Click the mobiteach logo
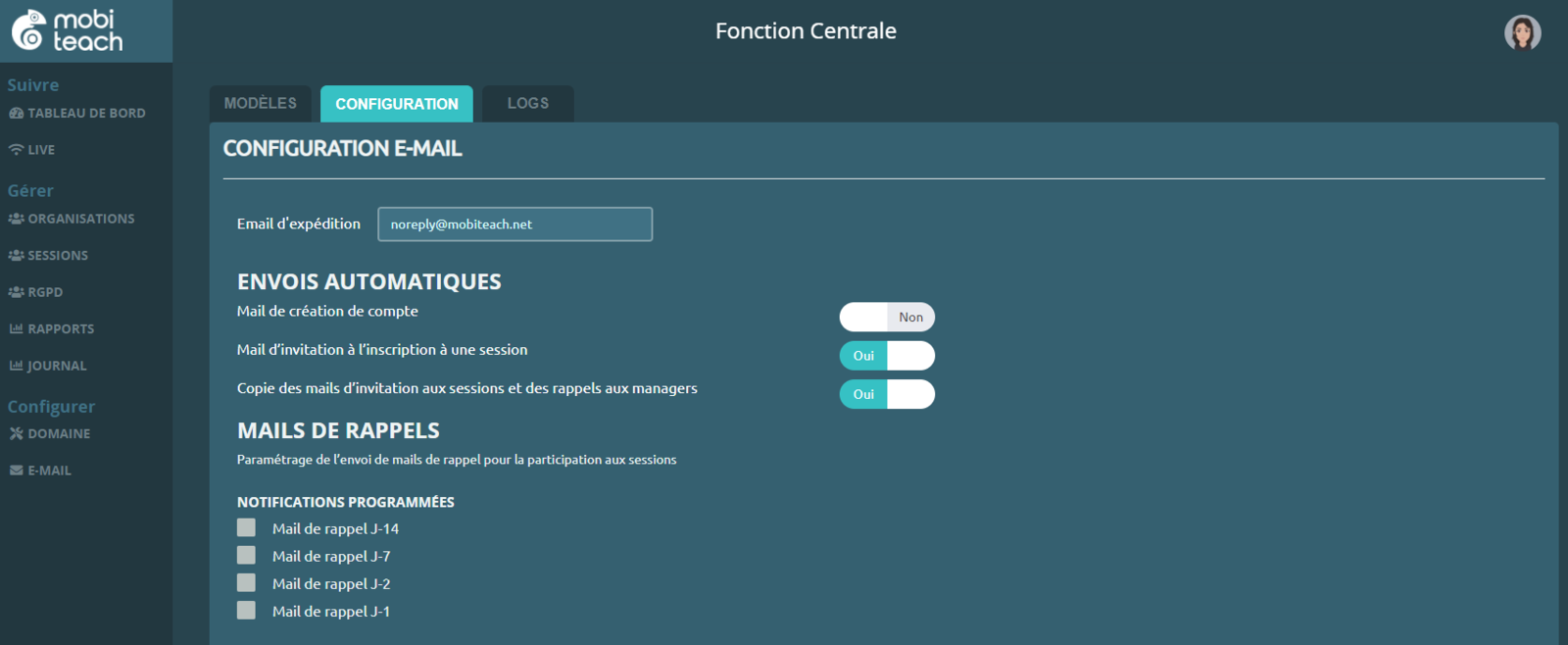 pyautogui.click(x=68, y=30)
